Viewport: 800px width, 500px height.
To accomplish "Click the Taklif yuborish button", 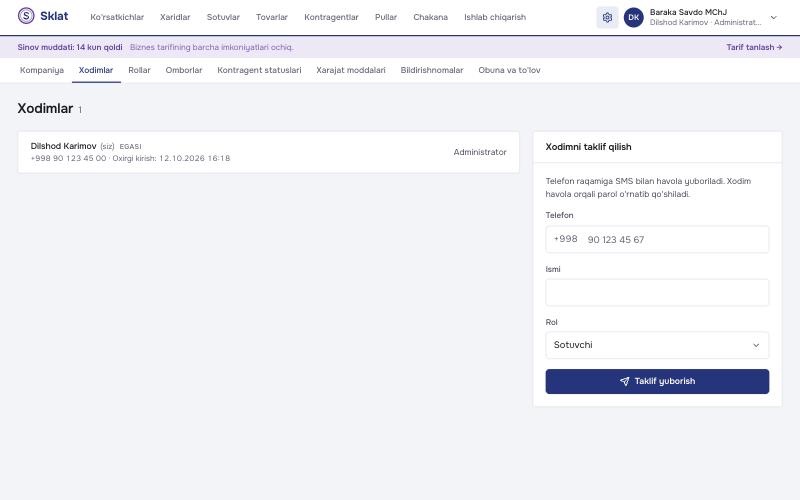I will (x=657, y=381).
